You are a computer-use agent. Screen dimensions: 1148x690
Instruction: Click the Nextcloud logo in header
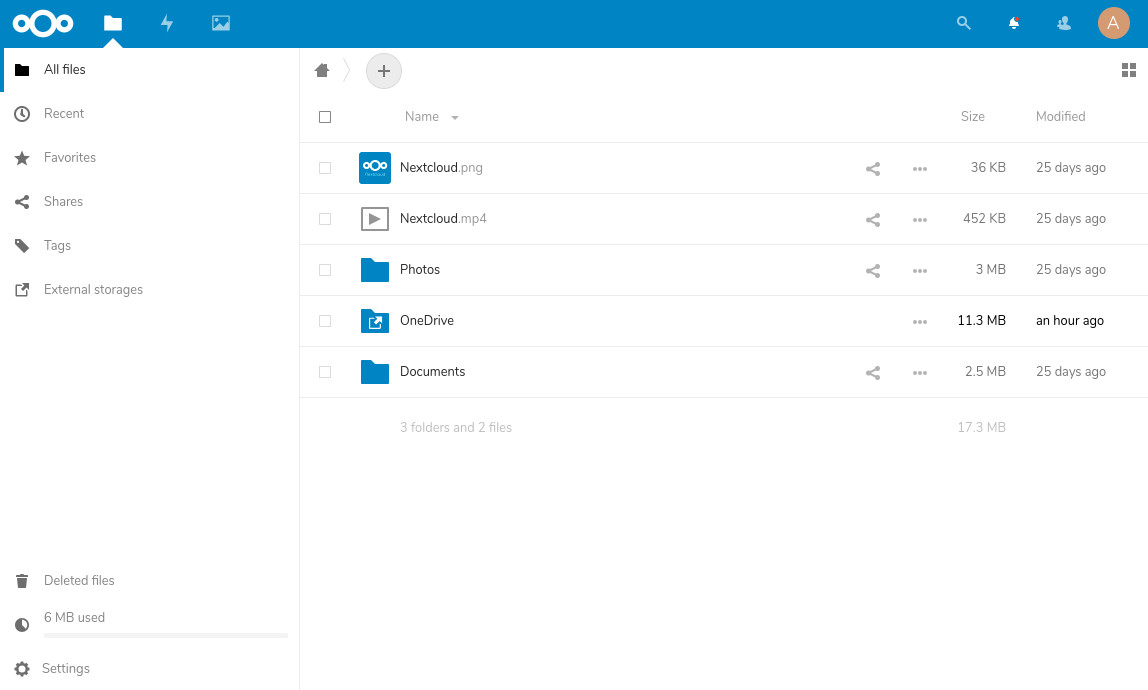(43, 23)
